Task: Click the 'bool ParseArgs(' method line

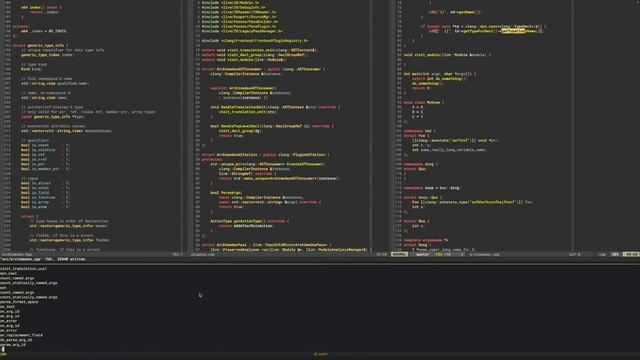Action: (x=226, y=193)
